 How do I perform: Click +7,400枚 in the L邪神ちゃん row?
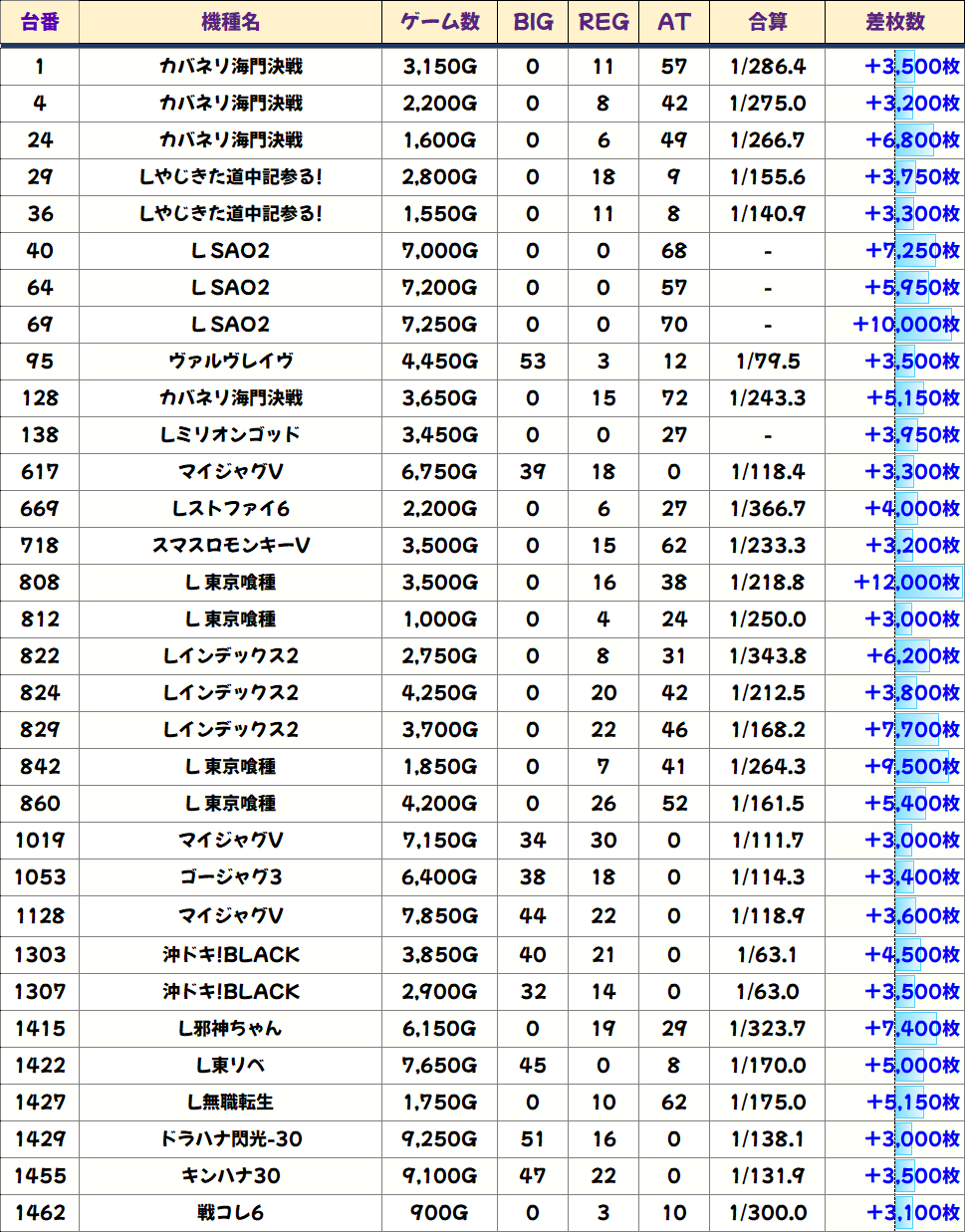click(x=912, y=1028)
